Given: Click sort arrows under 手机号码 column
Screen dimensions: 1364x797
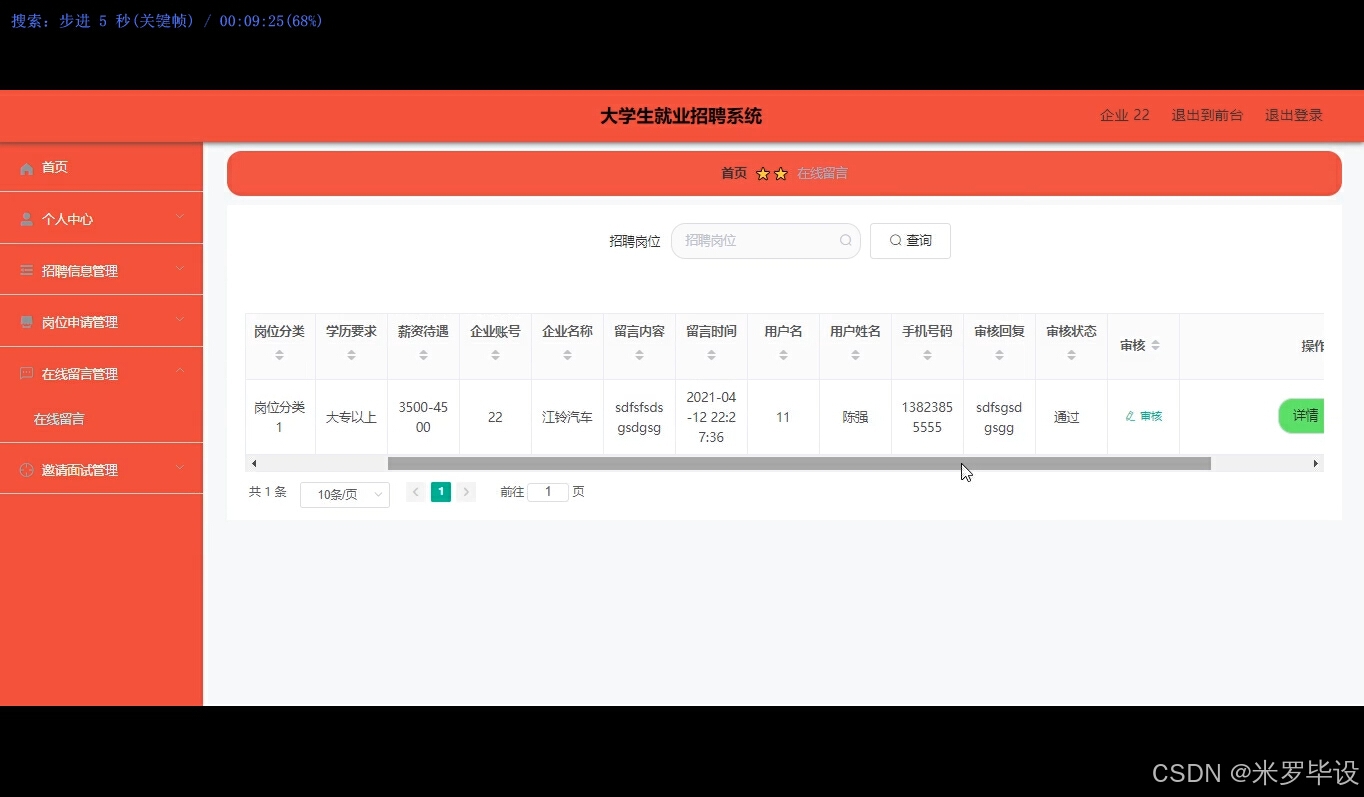Looking at the screenshot, I should point(927,355).
